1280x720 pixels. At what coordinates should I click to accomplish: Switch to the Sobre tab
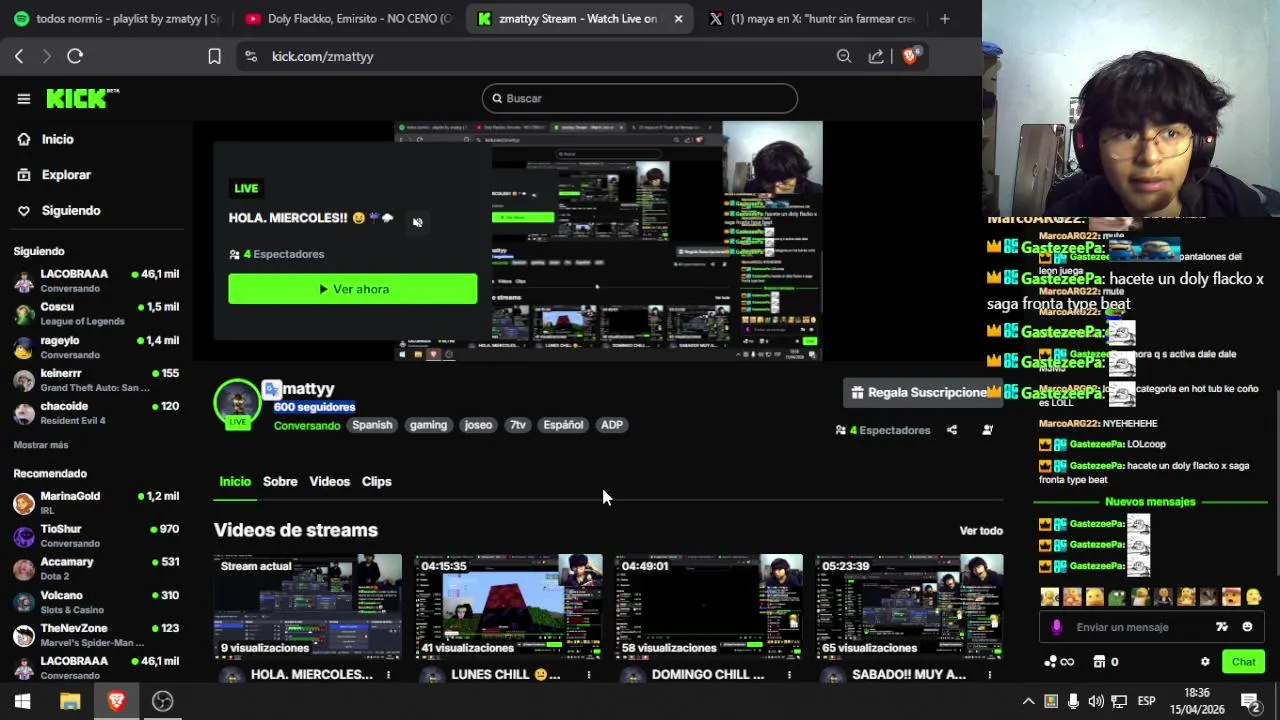[280, 482]
